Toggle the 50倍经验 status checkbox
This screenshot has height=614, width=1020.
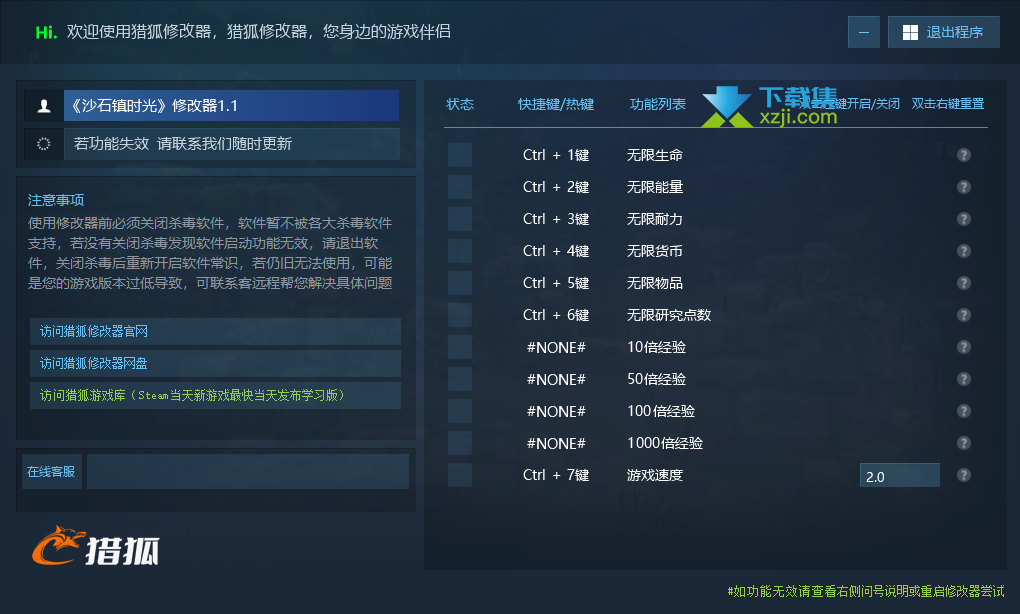tap(460, 379)
